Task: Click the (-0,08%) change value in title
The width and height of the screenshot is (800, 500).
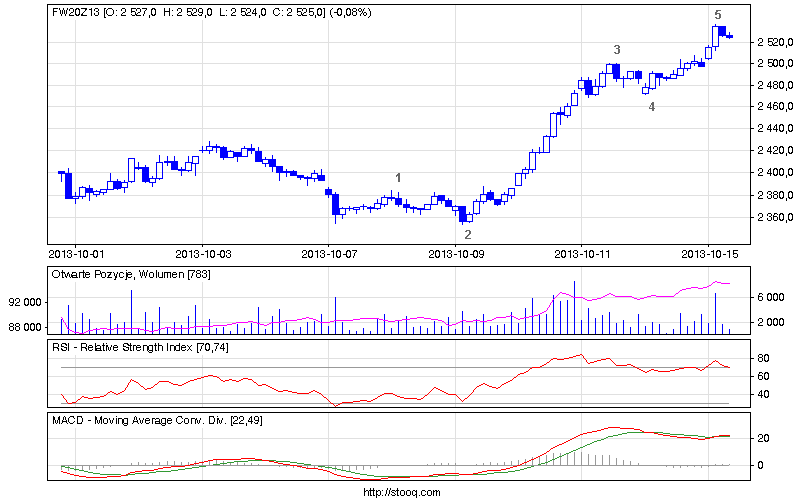Action: tap(351, 12)
